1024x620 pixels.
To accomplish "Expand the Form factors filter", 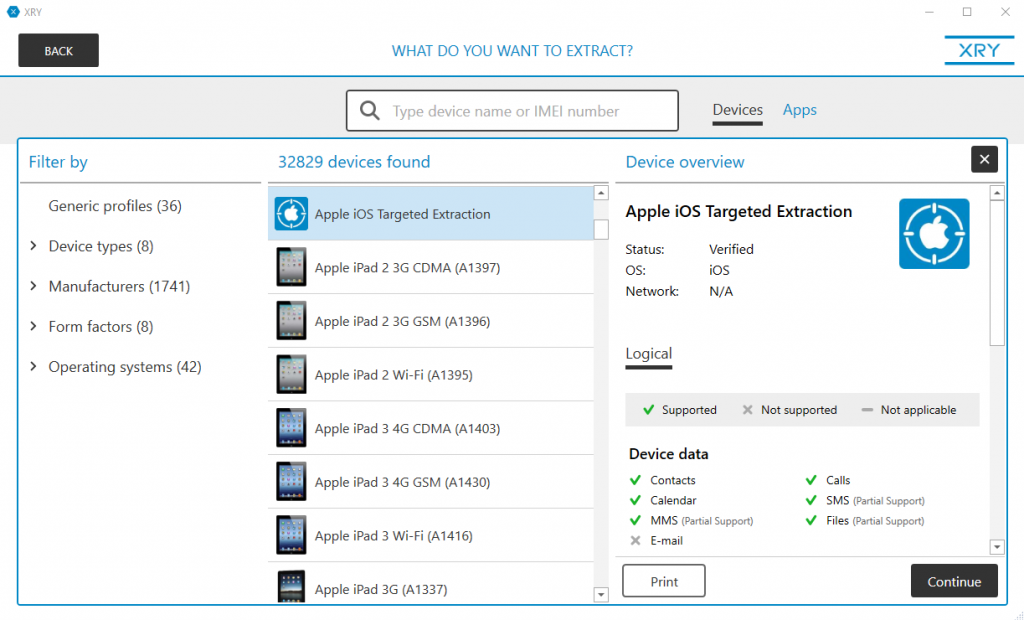I will (x=33, y=326).
